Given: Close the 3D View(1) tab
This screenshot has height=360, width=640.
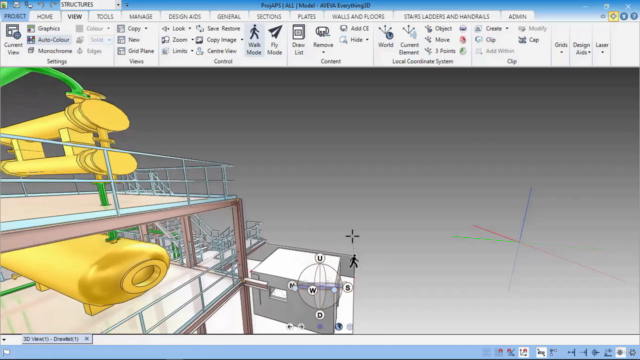Looking at the screenshot, I should tap(87, 339).
